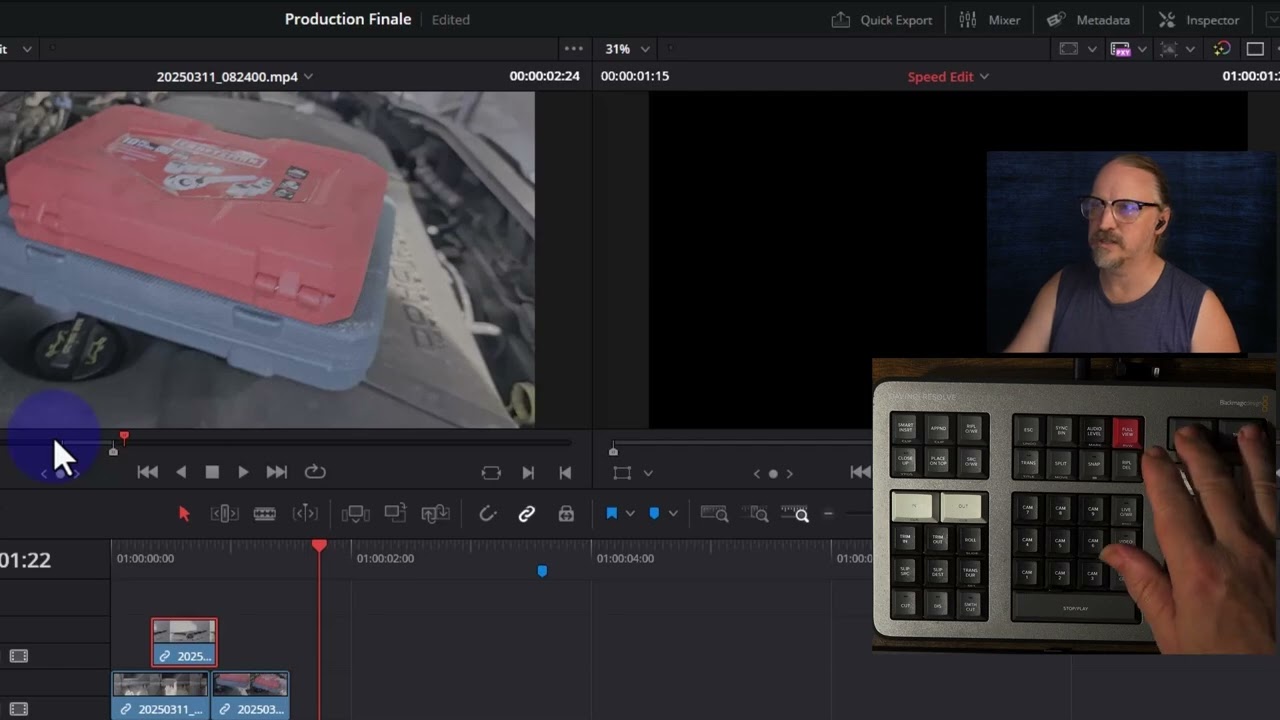The height and width of the screenshot is (720, 1280).
Task: Select the lower track clip 20250311_...
Action: click(x=160, y=695)
